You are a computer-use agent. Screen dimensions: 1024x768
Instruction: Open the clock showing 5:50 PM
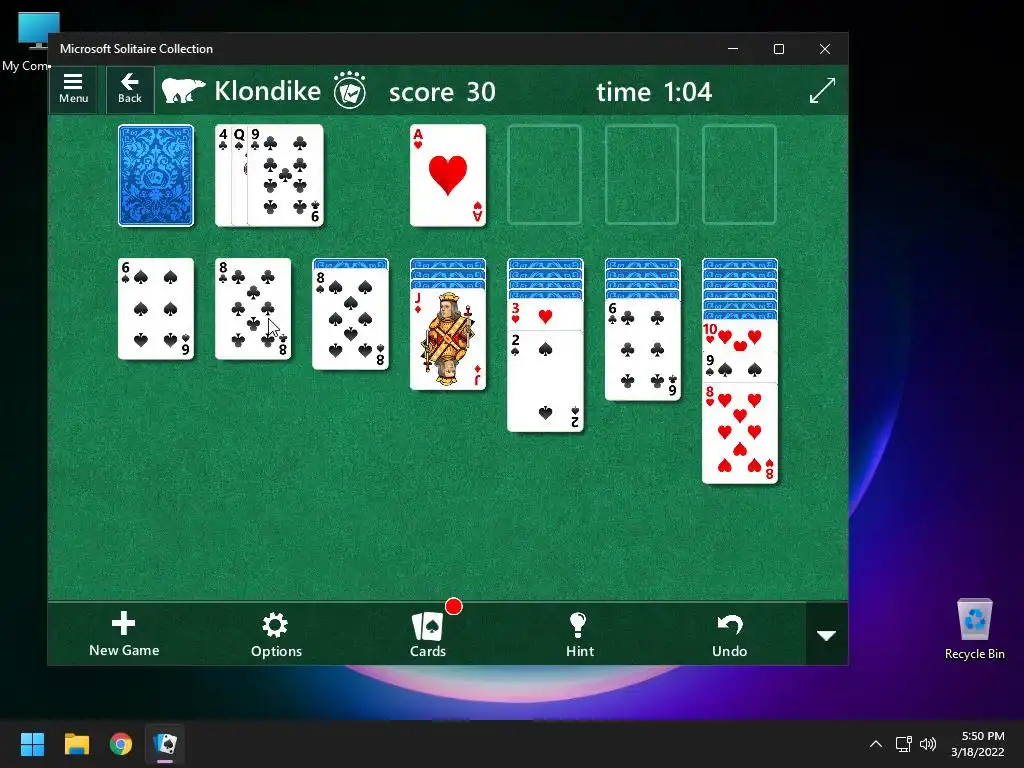[x=978, y=744]
